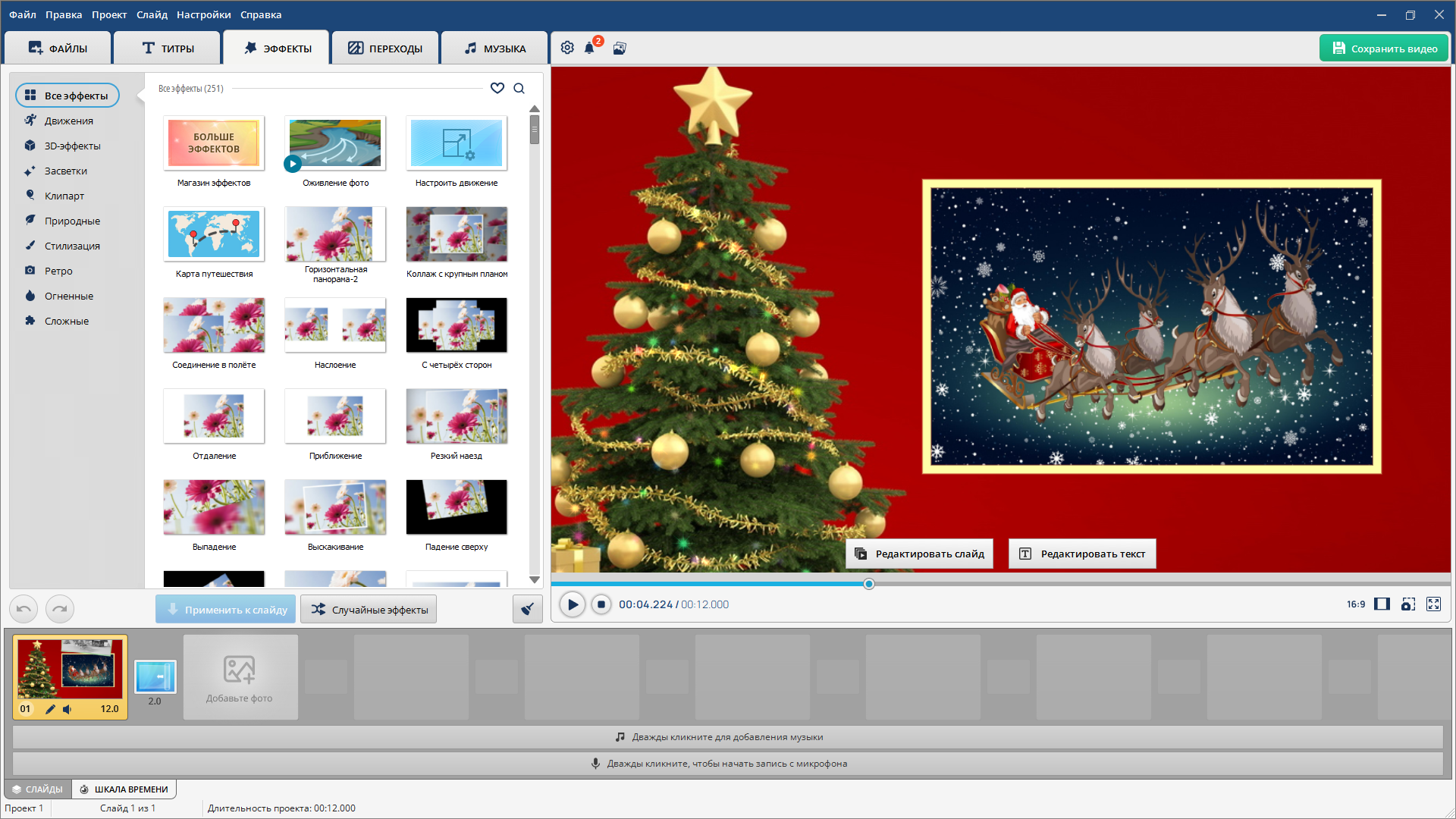Enter fullscreen preview mode
The width and height of the screenshot is (1456, 819).
(x=1433, y=604)
